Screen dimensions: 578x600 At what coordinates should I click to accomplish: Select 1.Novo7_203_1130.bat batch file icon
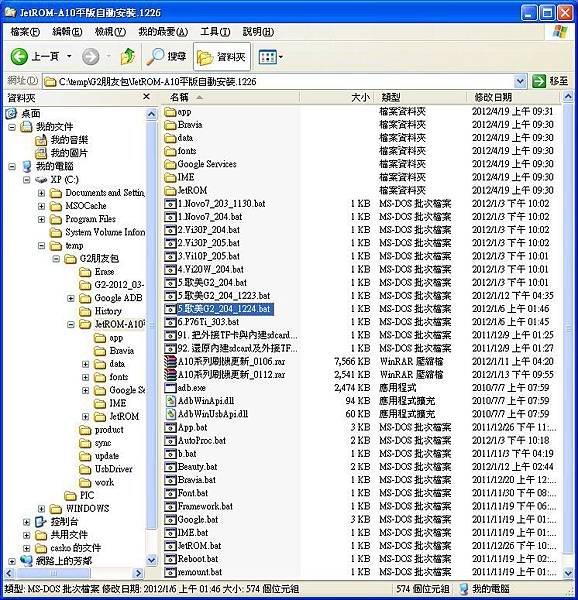coord(170,204)
